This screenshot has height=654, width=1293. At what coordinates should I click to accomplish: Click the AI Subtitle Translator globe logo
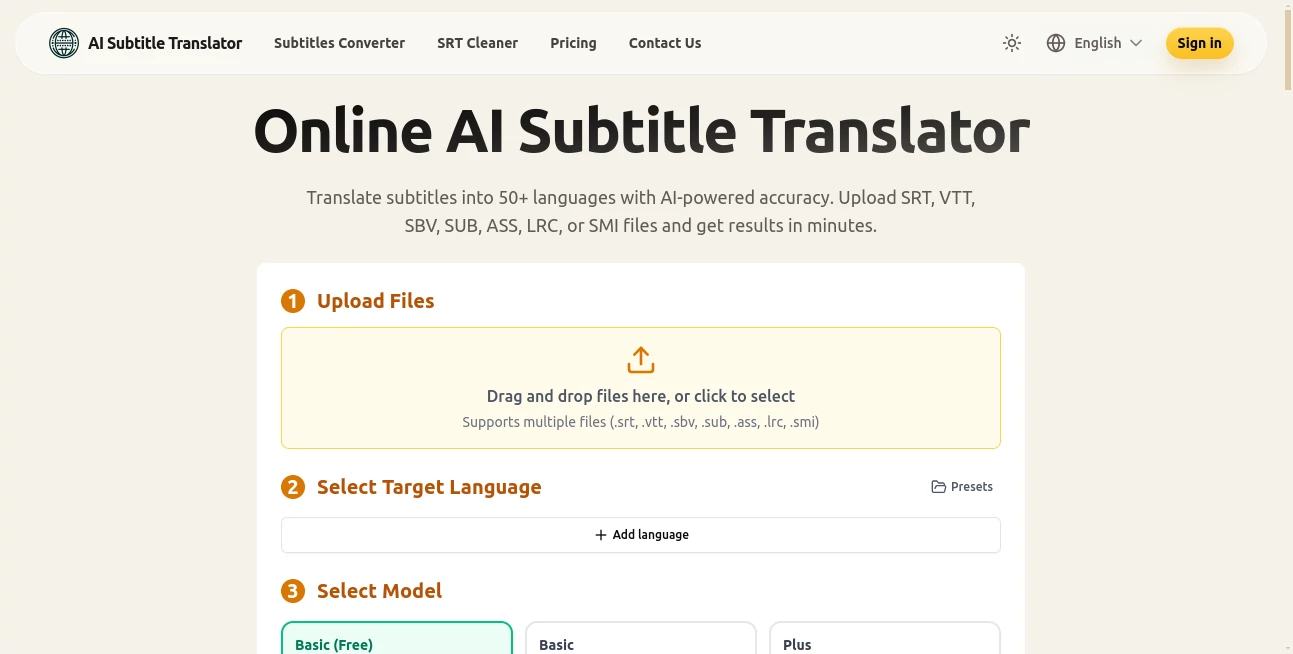[x=64, y=43]
